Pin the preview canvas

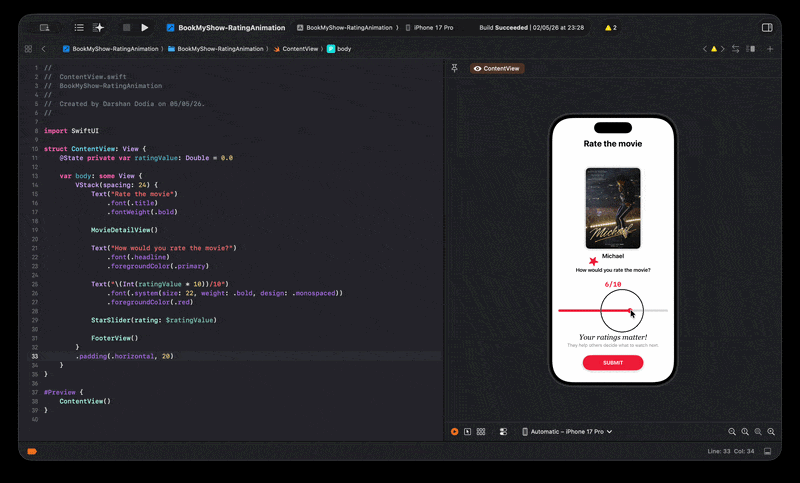point(455,68)
